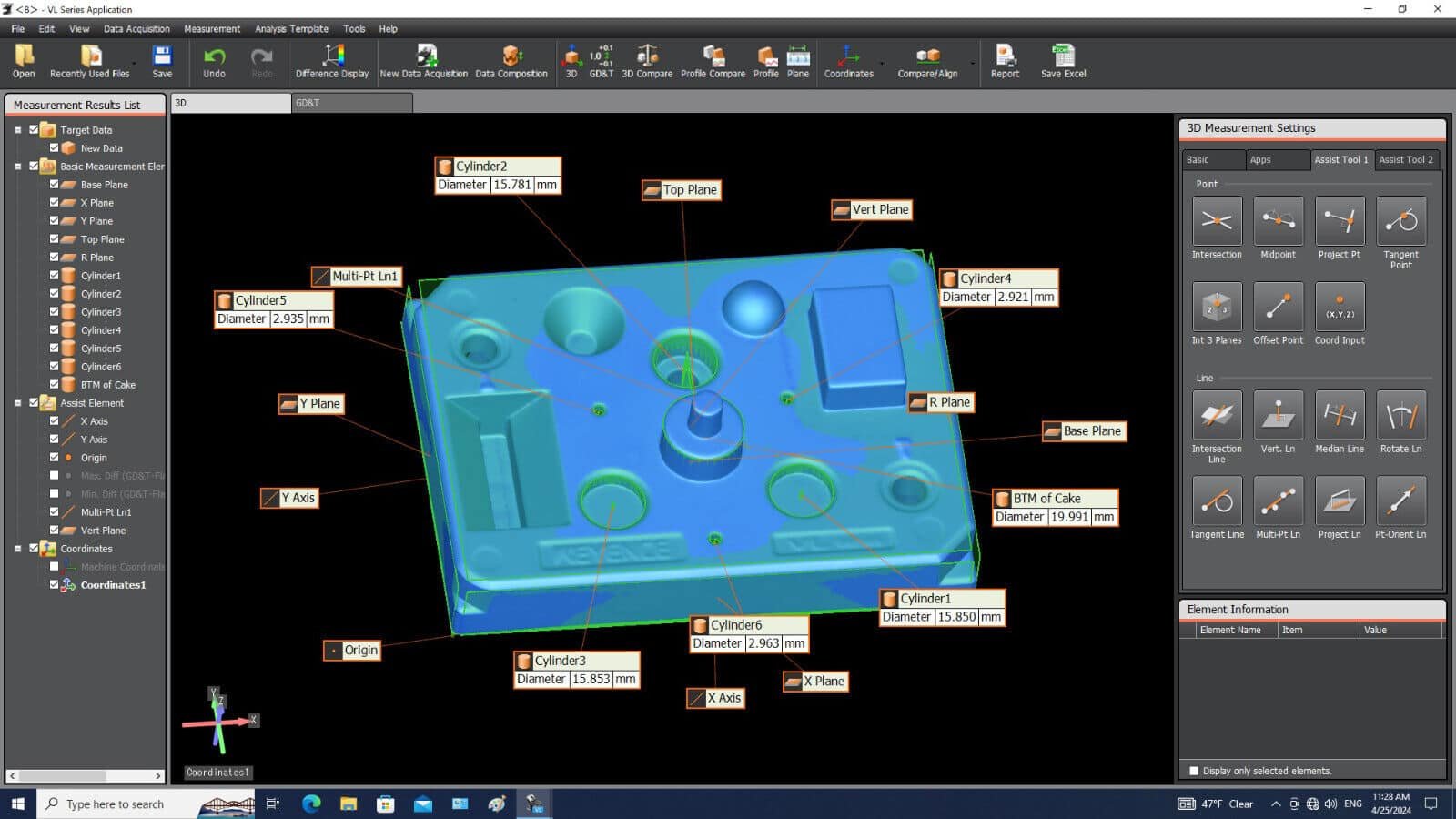Uncheck the Cylinder3 checkbox in results list

(x=54, y=311)
